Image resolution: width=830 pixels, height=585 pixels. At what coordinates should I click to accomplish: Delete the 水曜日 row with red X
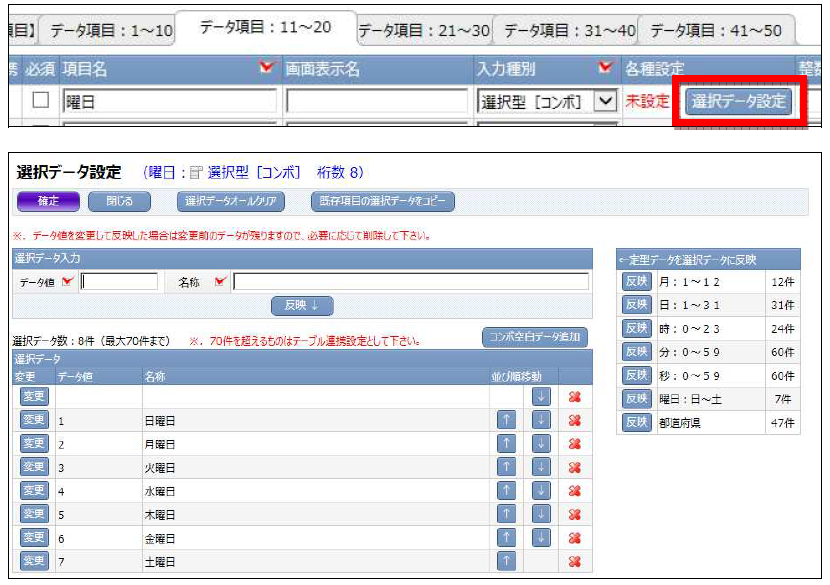pyautogui.click(x=574, y=491)
